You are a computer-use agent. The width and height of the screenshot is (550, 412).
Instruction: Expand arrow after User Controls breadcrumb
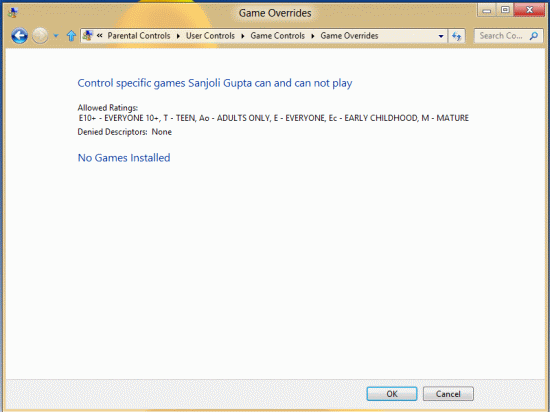click(243, 36)
